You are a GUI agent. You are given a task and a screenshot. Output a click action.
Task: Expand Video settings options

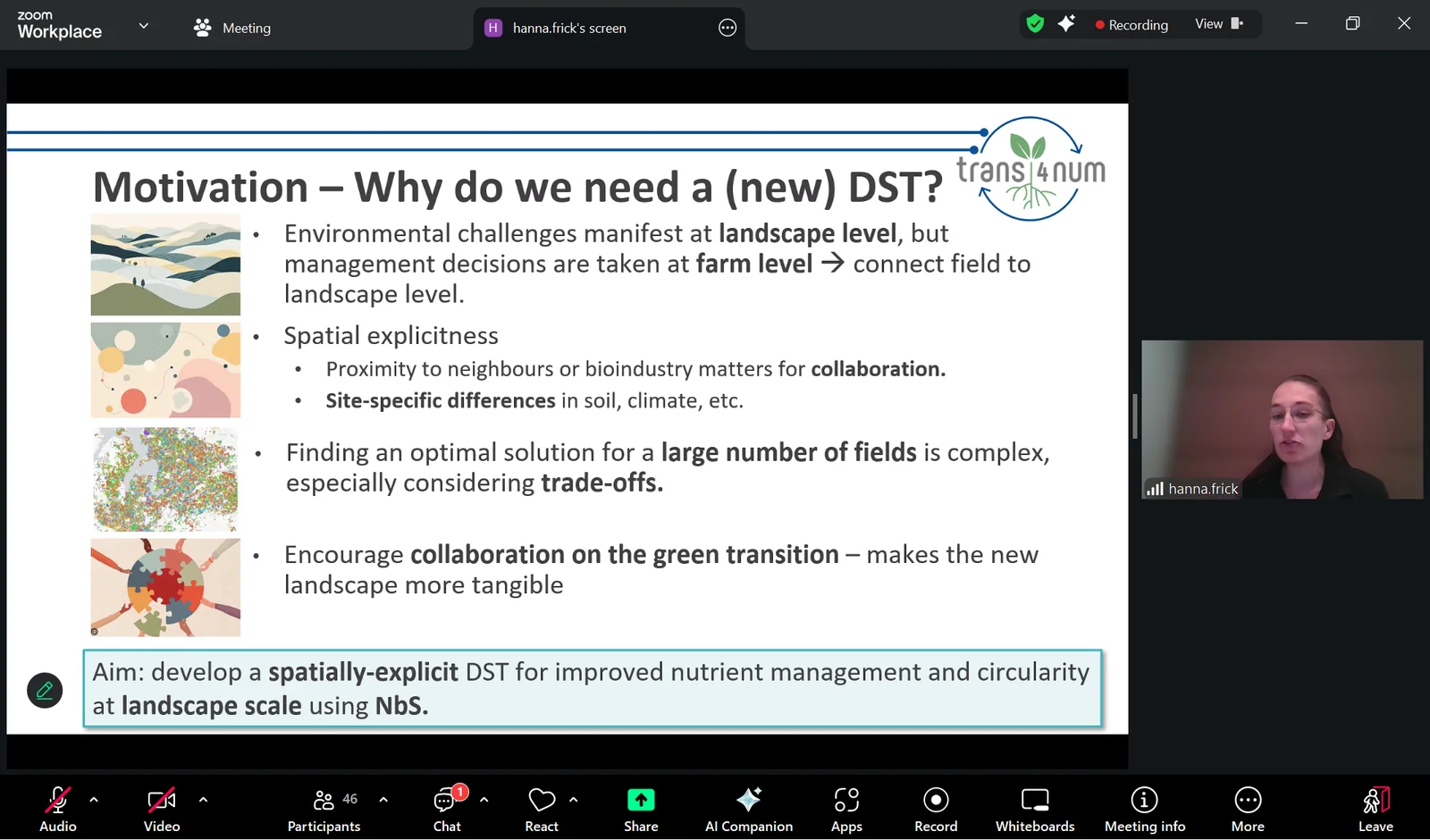(204, 800)
